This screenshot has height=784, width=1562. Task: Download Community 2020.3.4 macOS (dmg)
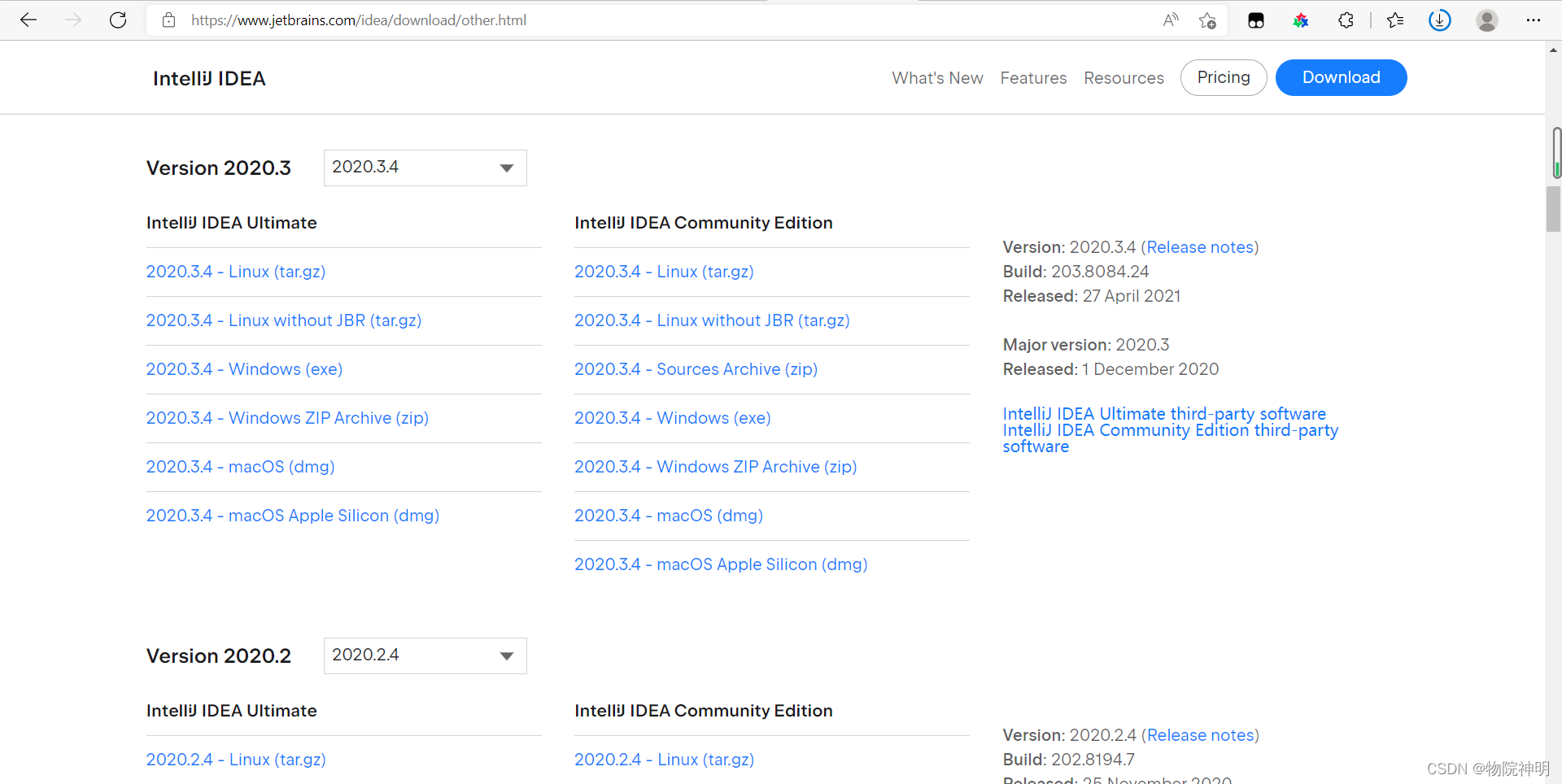tap(669, 516)
